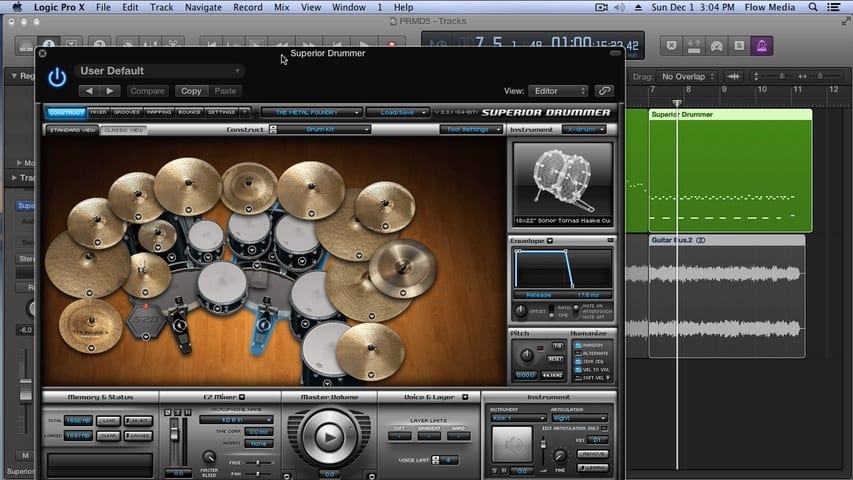Screen dimensions: 853x480
Task: Click the metronome icon in the toolbar
Action: 762,46
